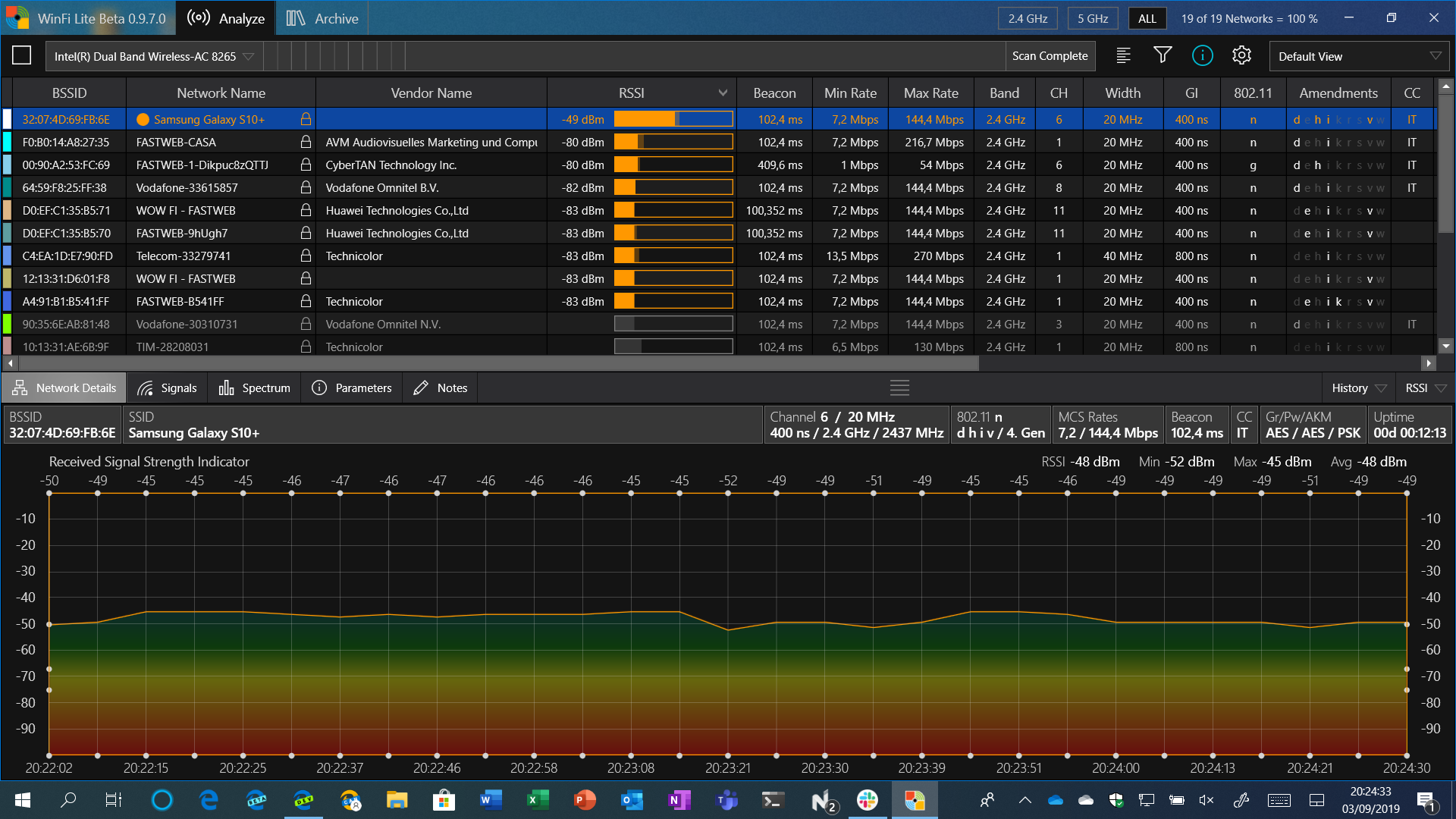Open PowerPoint from taskbar

click(585, 800)
